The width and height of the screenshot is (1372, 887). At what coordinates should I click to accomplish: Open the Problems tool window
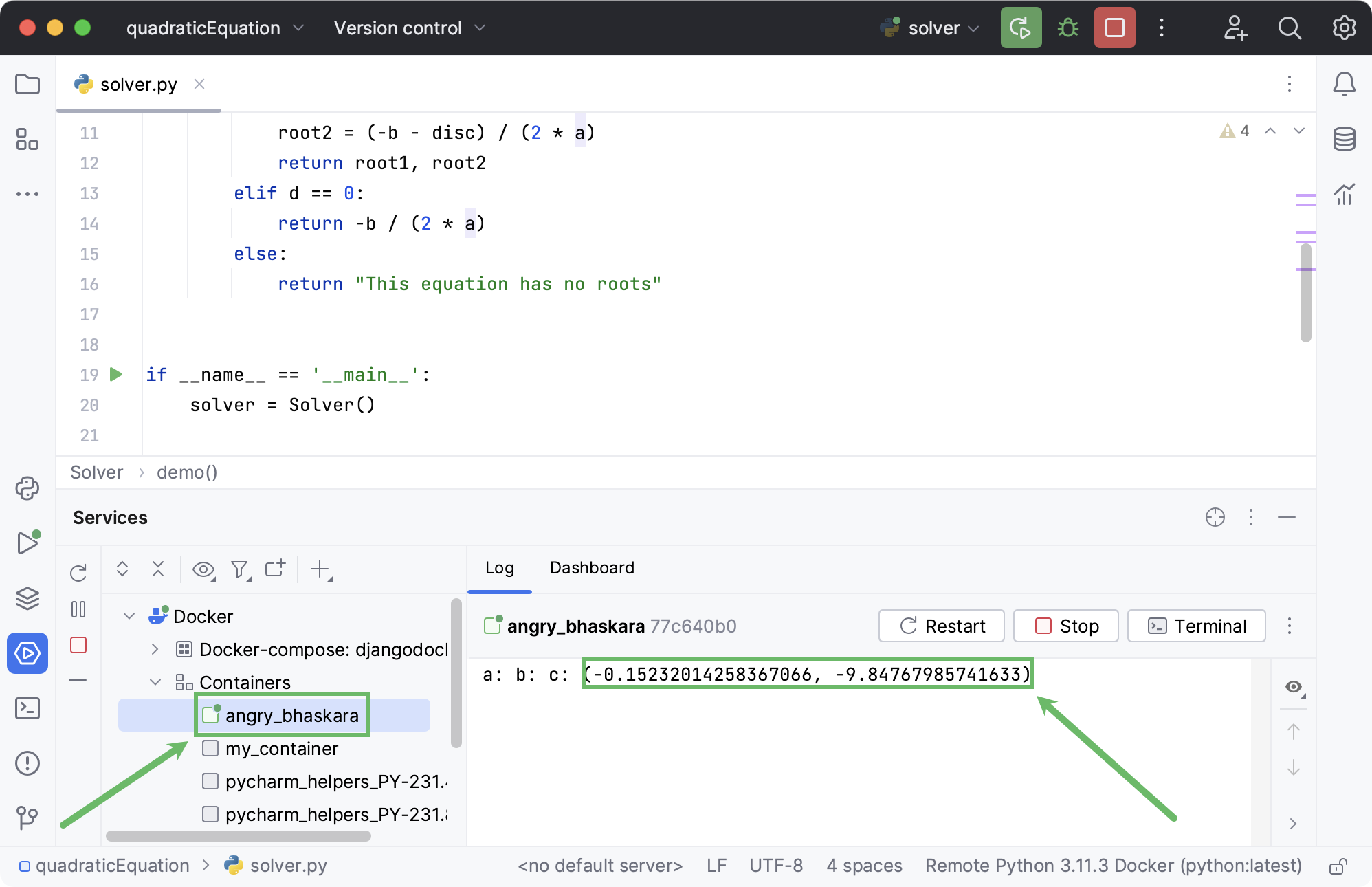tap(27, 763)
